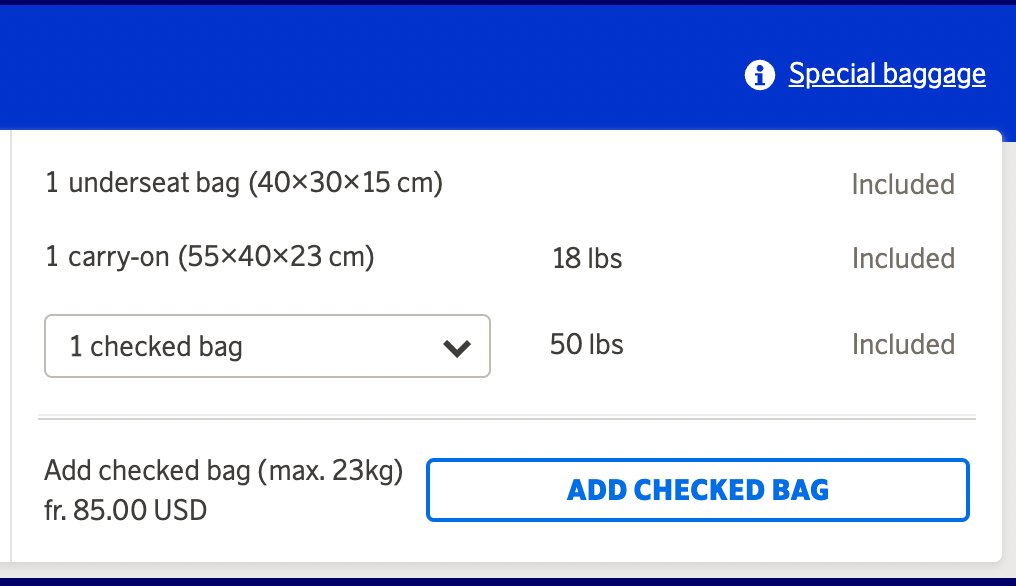Click the '1 checked bag' text inside dropdown
The image size is (1016, 586).
[x=156, y=347]
